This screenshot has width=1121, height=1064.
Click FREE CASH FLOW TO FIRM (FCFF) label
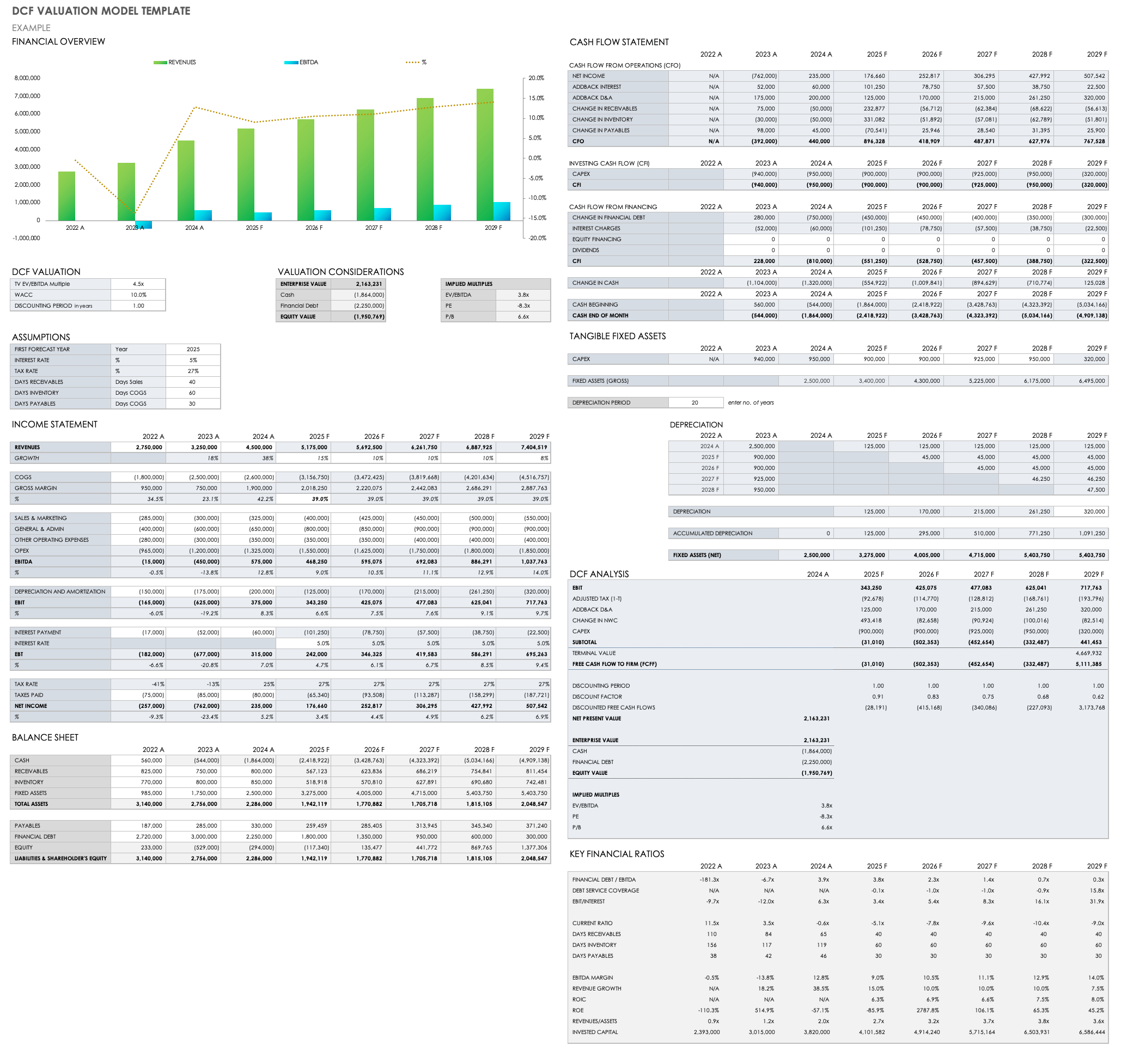tap(614, 664)
